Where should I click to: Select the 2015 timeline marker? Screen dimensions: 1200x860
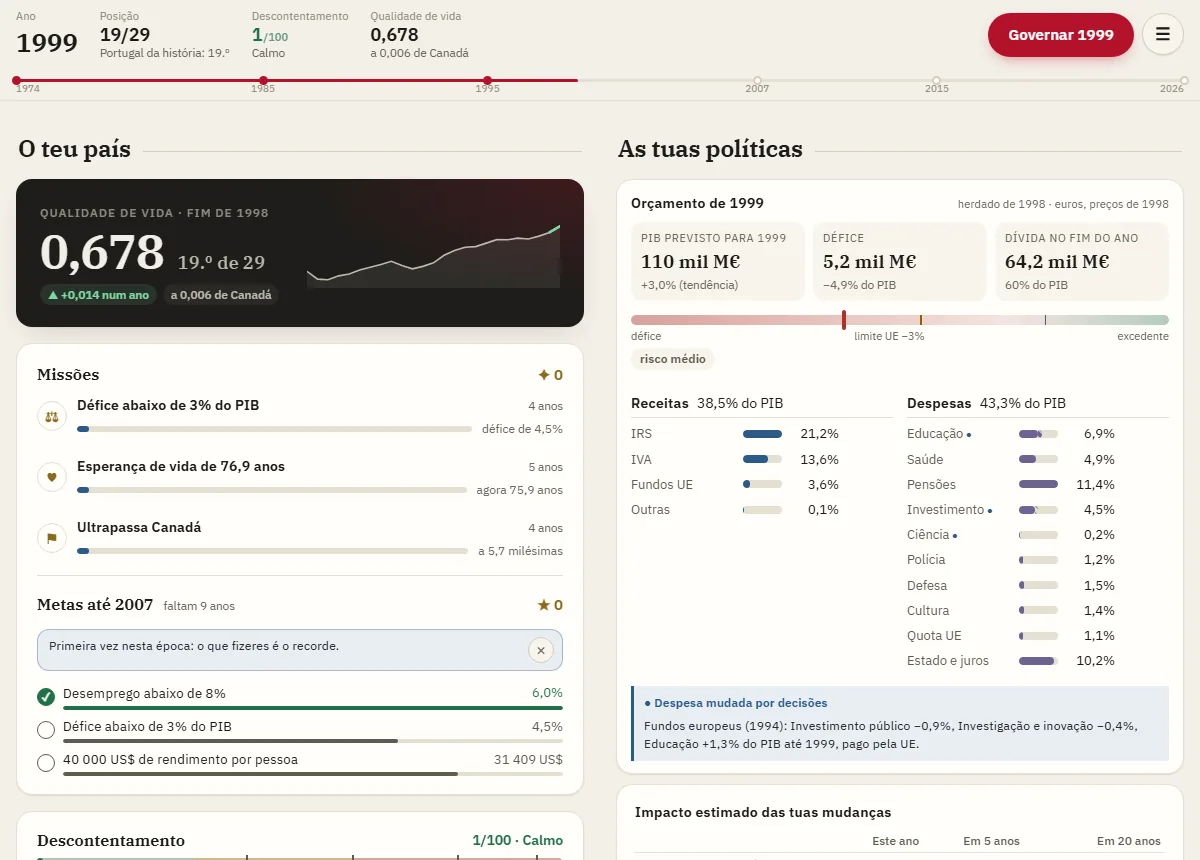tap(936, 80)
